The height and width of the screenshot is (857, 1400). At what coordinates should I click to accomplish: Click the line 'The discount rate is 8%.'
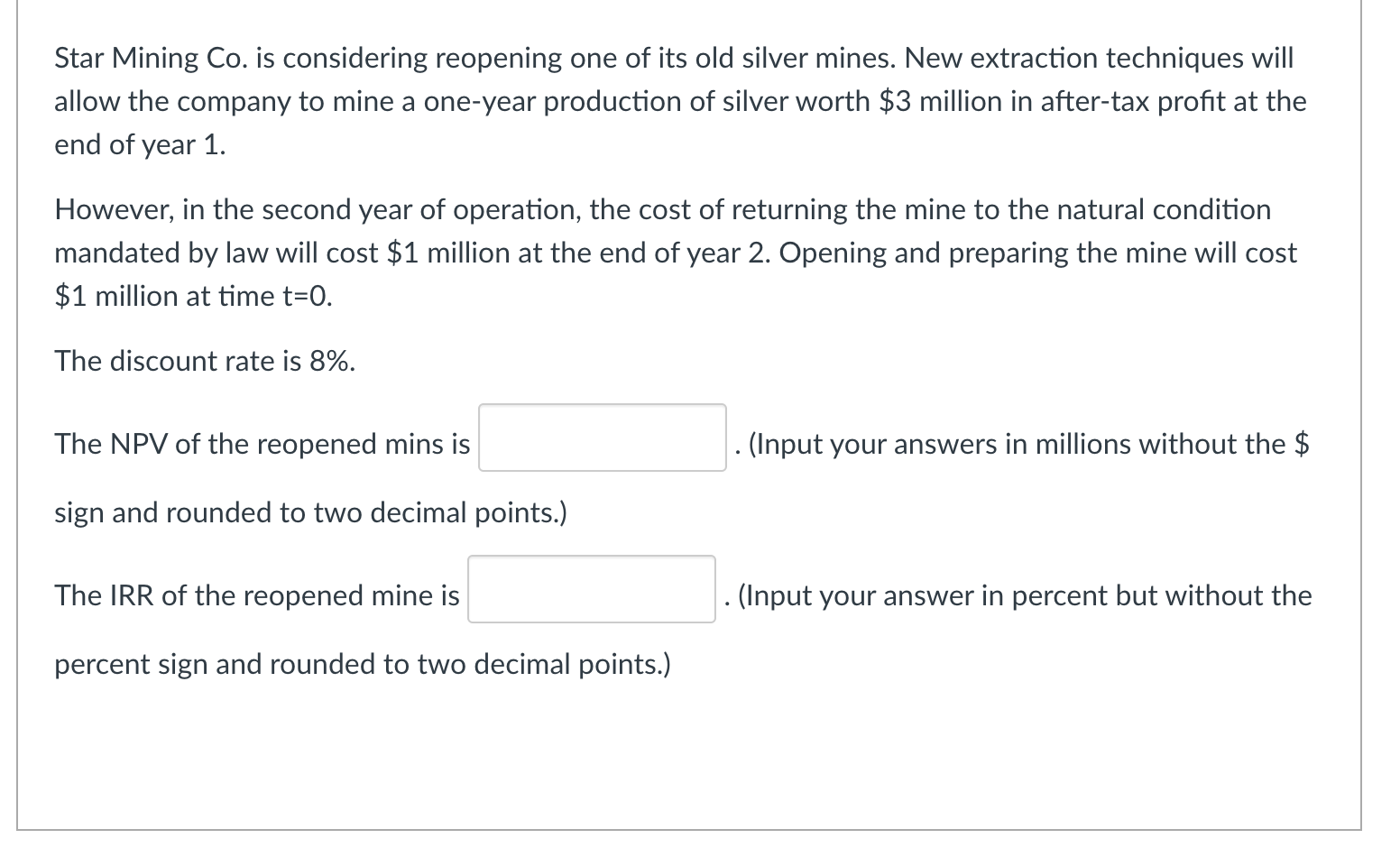point(205,362)
